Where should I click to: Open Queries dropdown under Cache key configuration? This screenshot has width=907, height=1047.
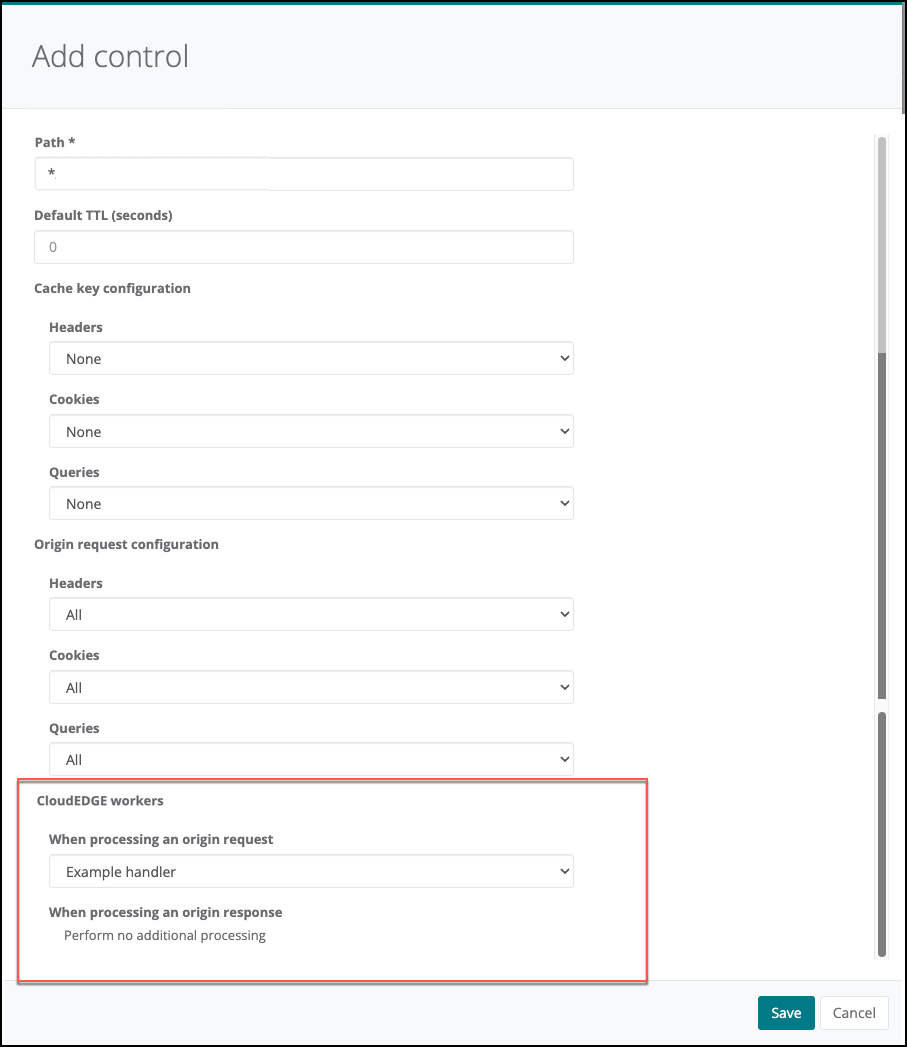(x=311, y=504)
